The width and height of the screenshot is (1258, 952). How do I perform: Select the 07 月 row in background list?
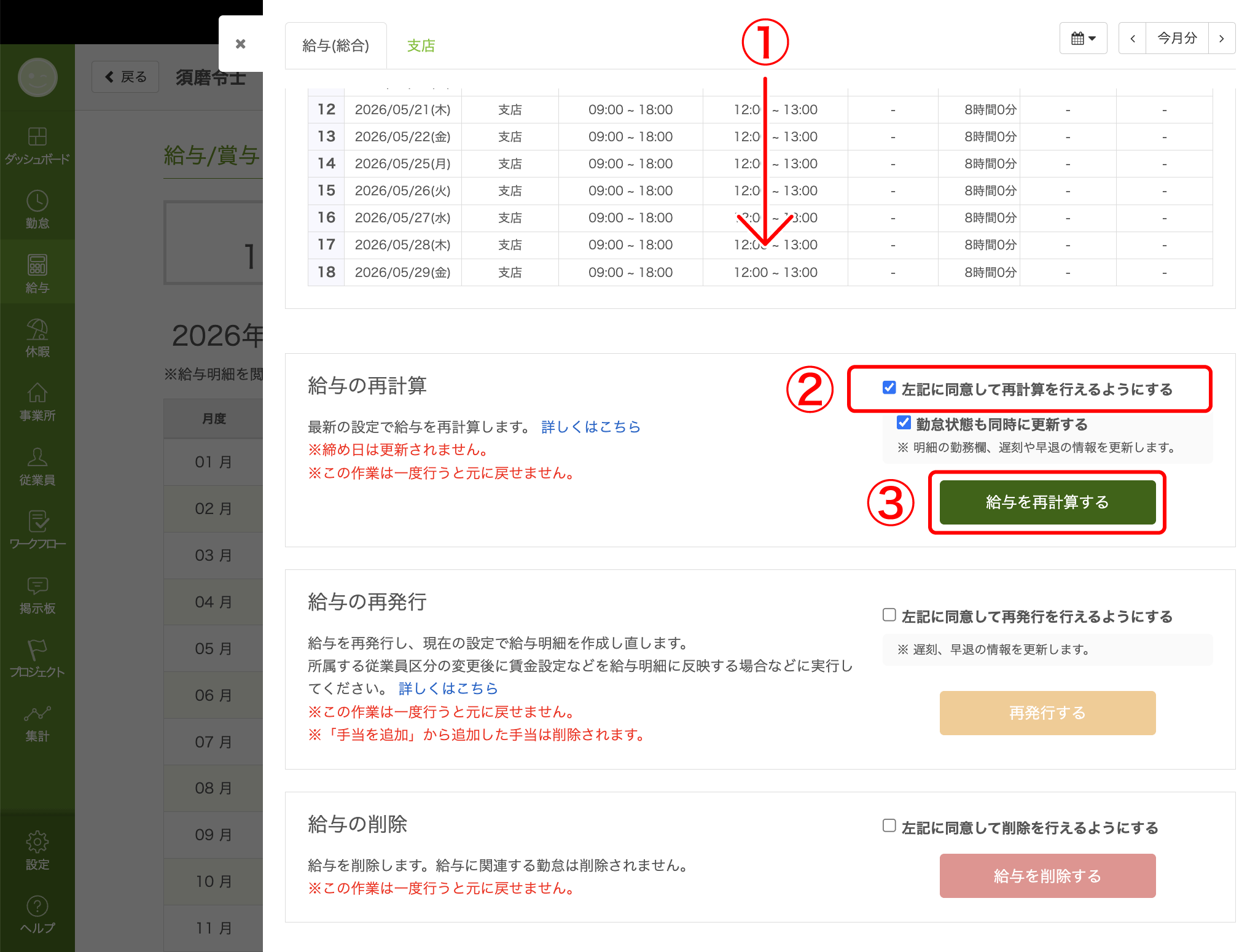(213, 742)
